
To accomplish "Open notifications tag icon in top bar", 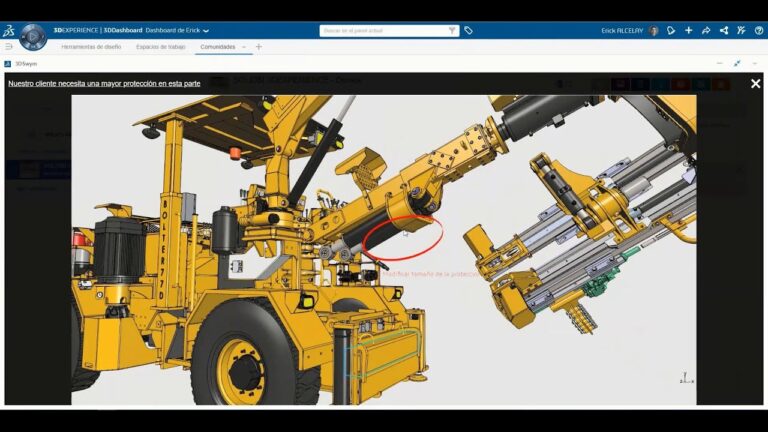I will [x=671, y=31].
